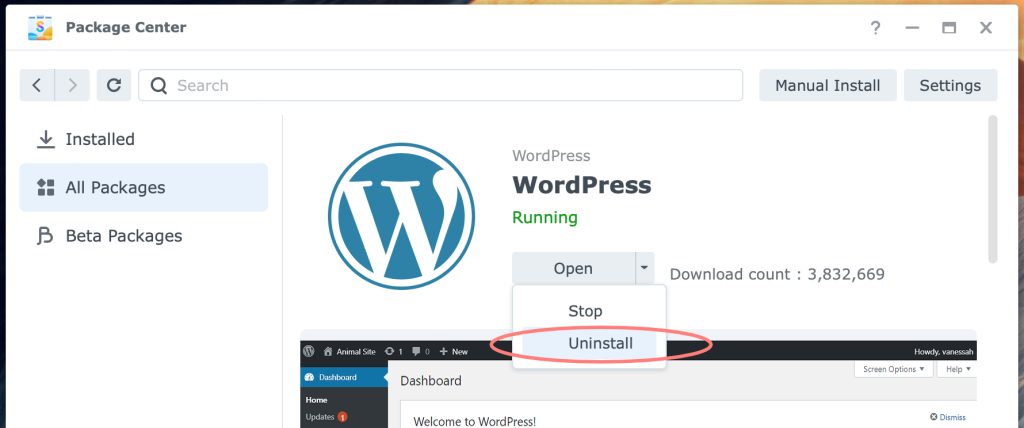Open help with the question mark icon
Viewport: 1024px width, 428px height.
[x=875, y=28]
